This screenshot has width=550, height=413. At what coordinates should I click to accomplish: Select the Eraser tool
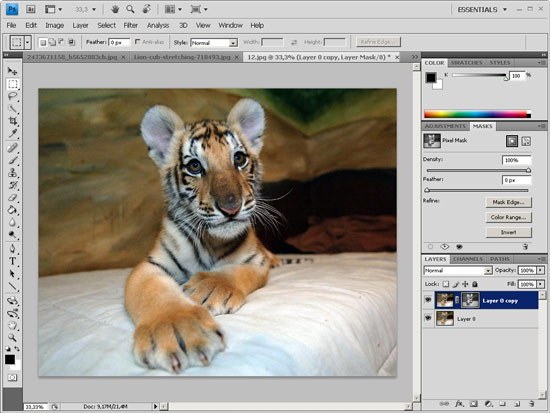[12, 198]
